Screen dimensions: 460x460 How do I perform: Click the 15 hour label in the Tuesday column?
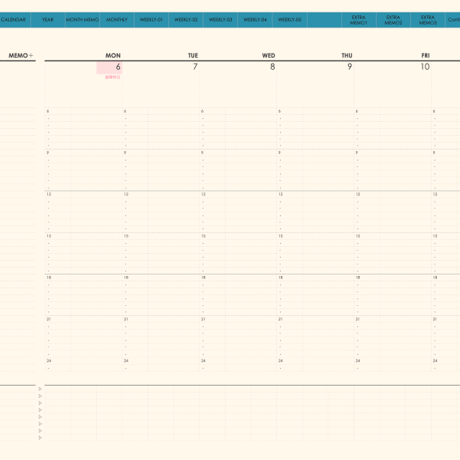point(126,236)
